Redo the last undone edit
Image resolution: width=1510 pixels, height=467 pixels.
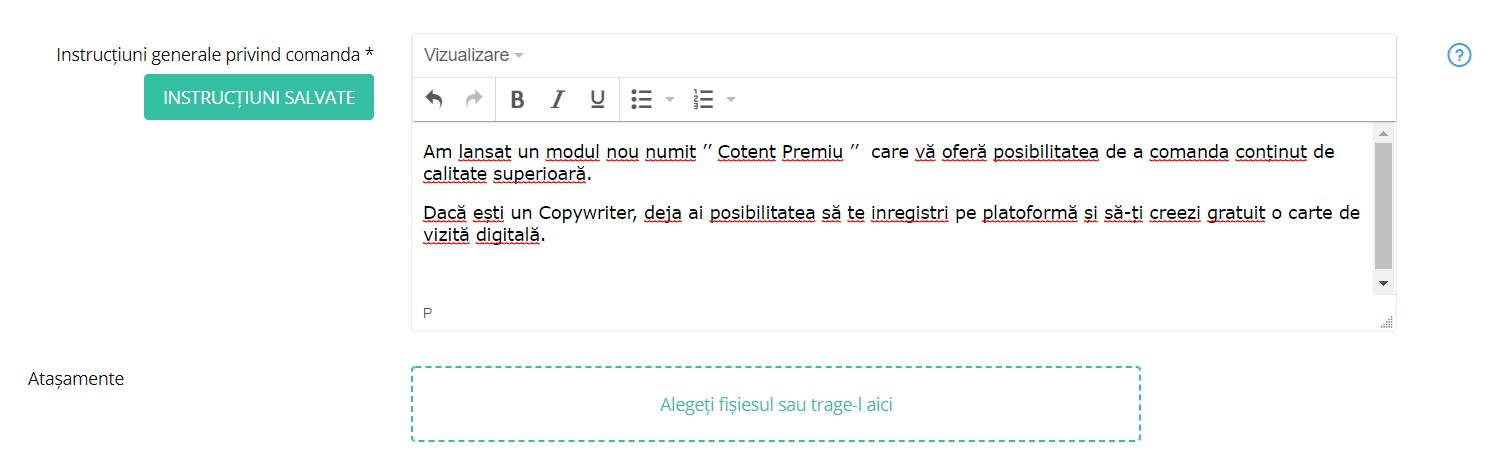[x=474, y=99]
